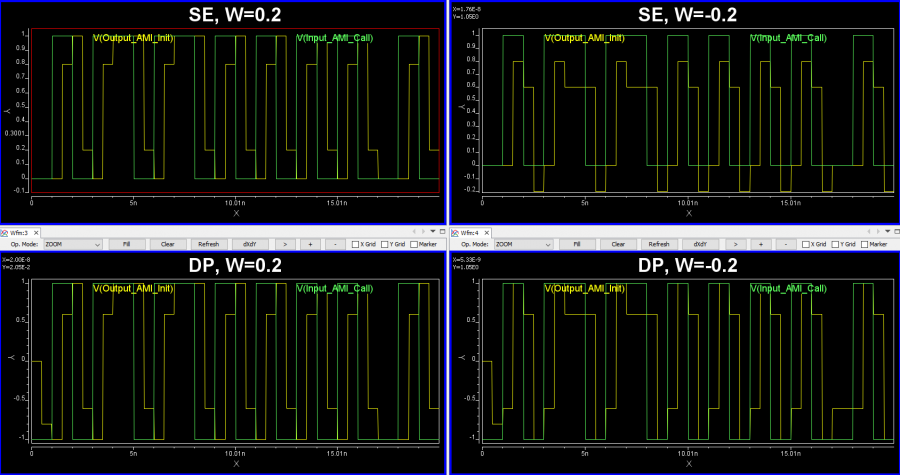Click the '+' zoom-in button in Wfm:3 toolbar
Image resolution: width=900 pixels, height=475 pixels.
click(310, 244)
